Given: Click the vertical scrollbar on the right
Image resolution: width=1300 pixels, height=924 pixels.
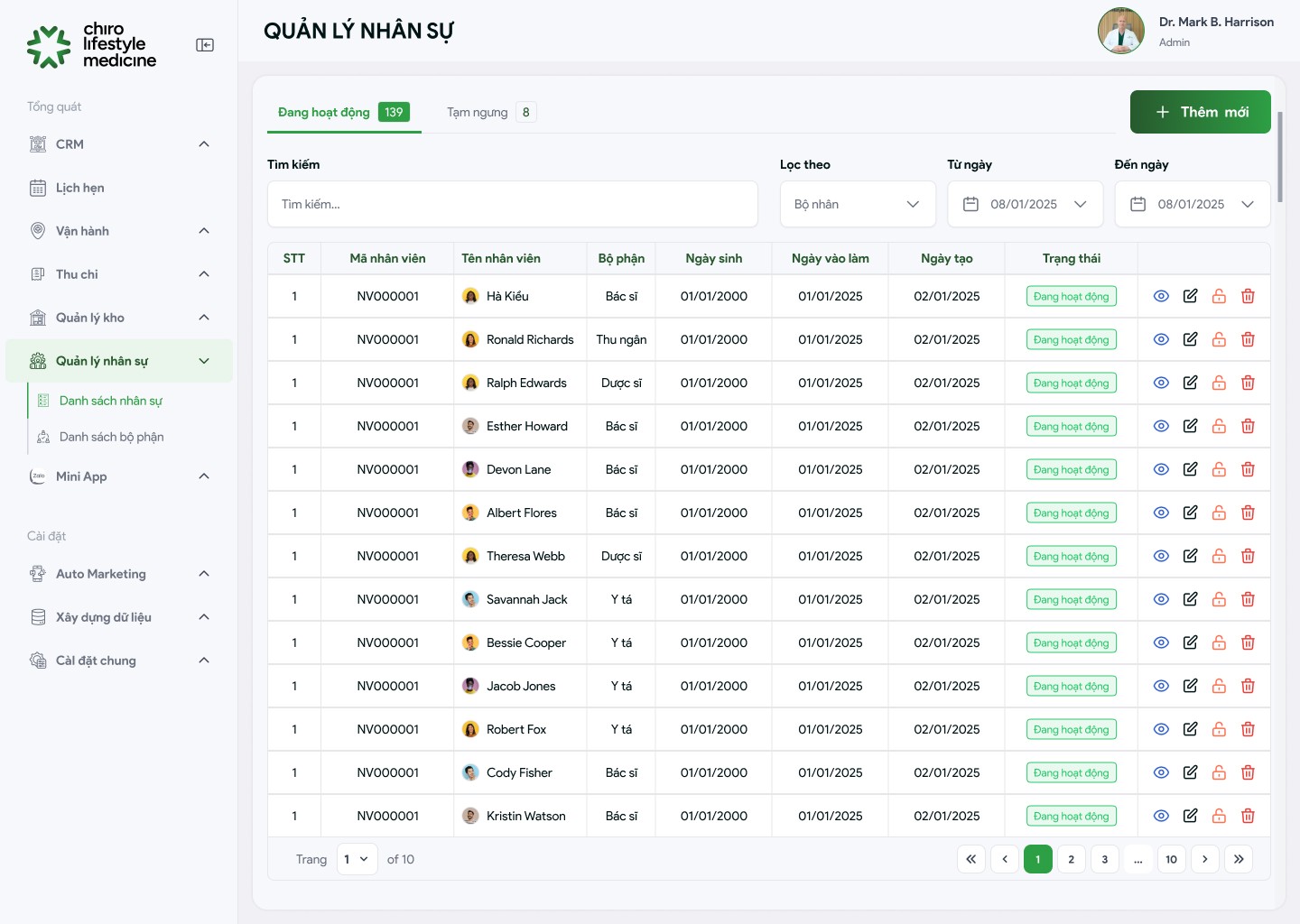Looking at the screenshot, I should [1280, 158].
